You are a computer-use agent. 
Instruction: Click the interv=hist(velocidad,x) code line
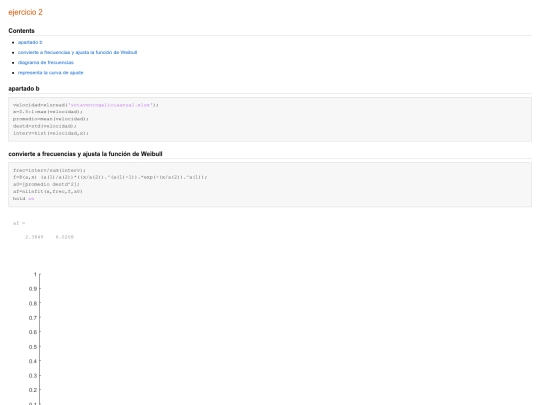(51, 133)
